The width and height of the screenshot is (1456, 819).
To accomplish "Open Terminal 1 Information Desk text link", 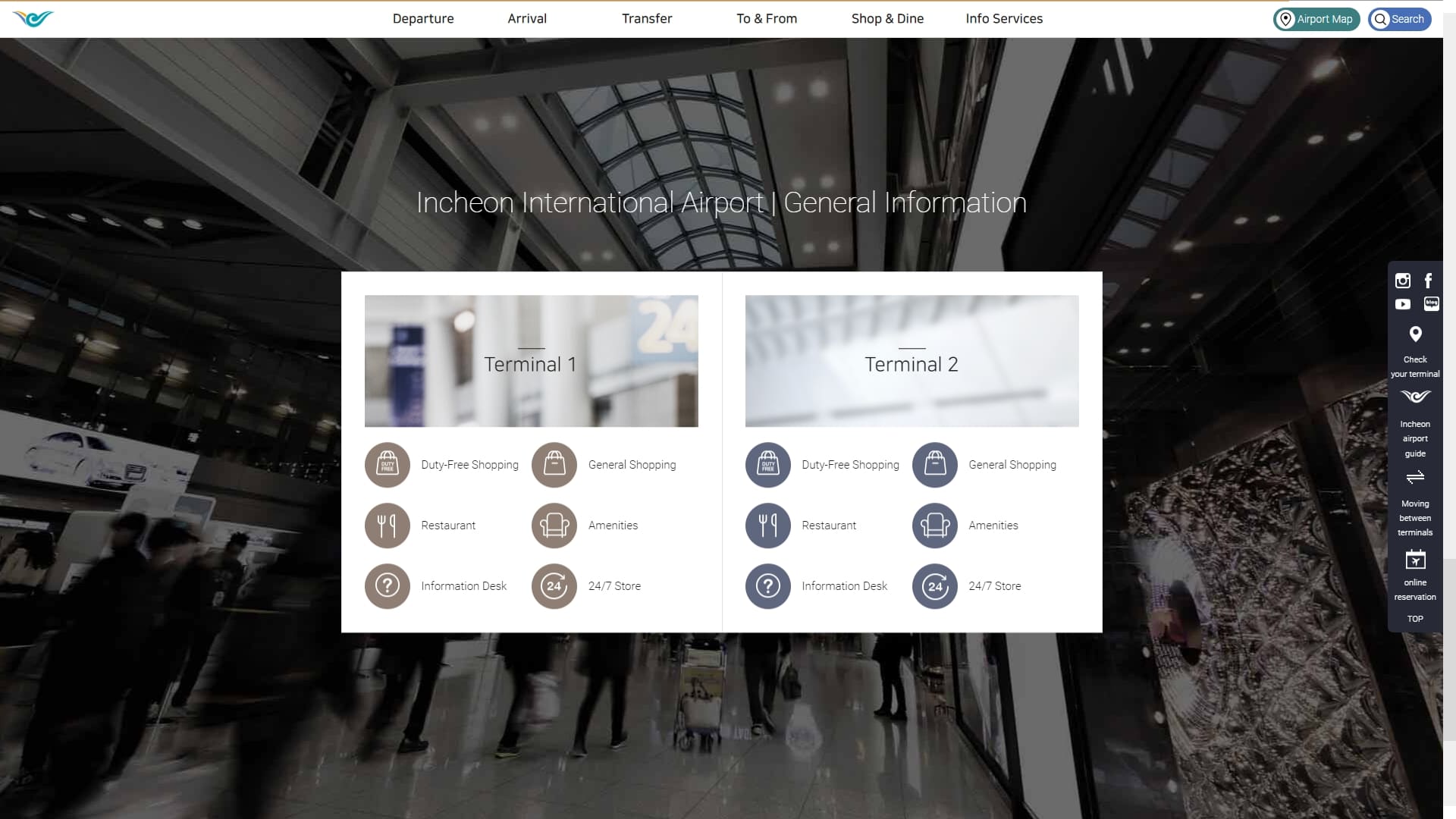I will [463, 586].
